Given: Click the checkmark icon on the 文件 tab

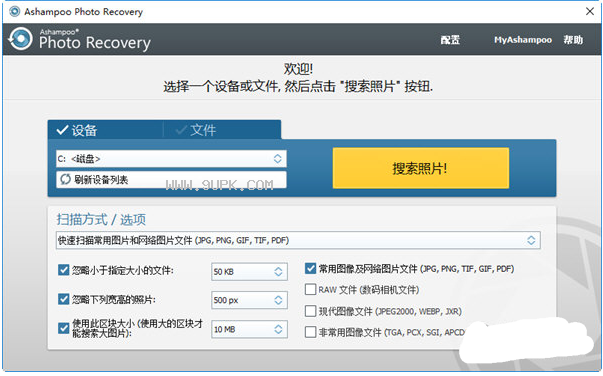Looking at the screenshot, I should pos(181,130).
